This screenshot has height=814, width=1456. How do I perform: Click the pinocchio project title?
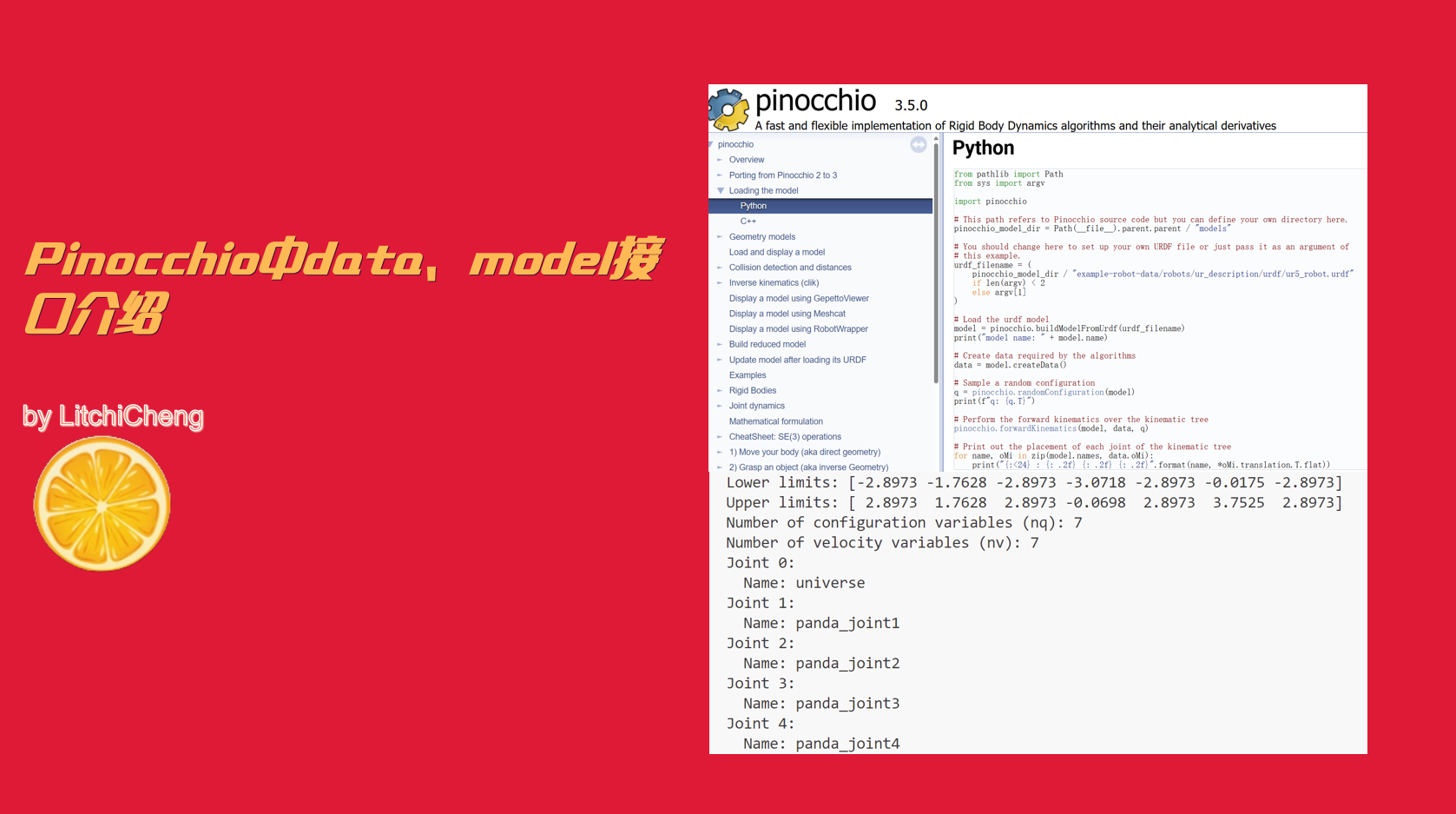point(815,101)
